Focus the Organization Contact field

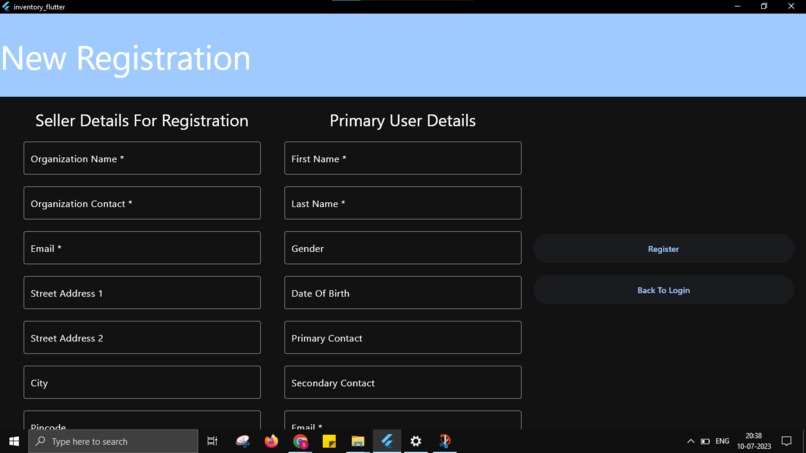[142, 203]
